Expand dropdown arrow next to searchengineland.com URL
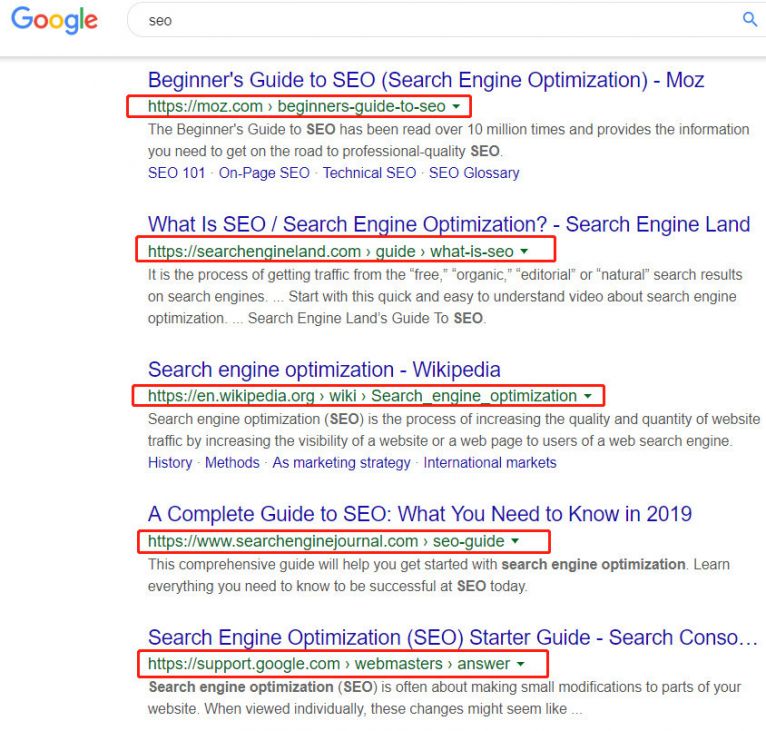 click(524, 251)
